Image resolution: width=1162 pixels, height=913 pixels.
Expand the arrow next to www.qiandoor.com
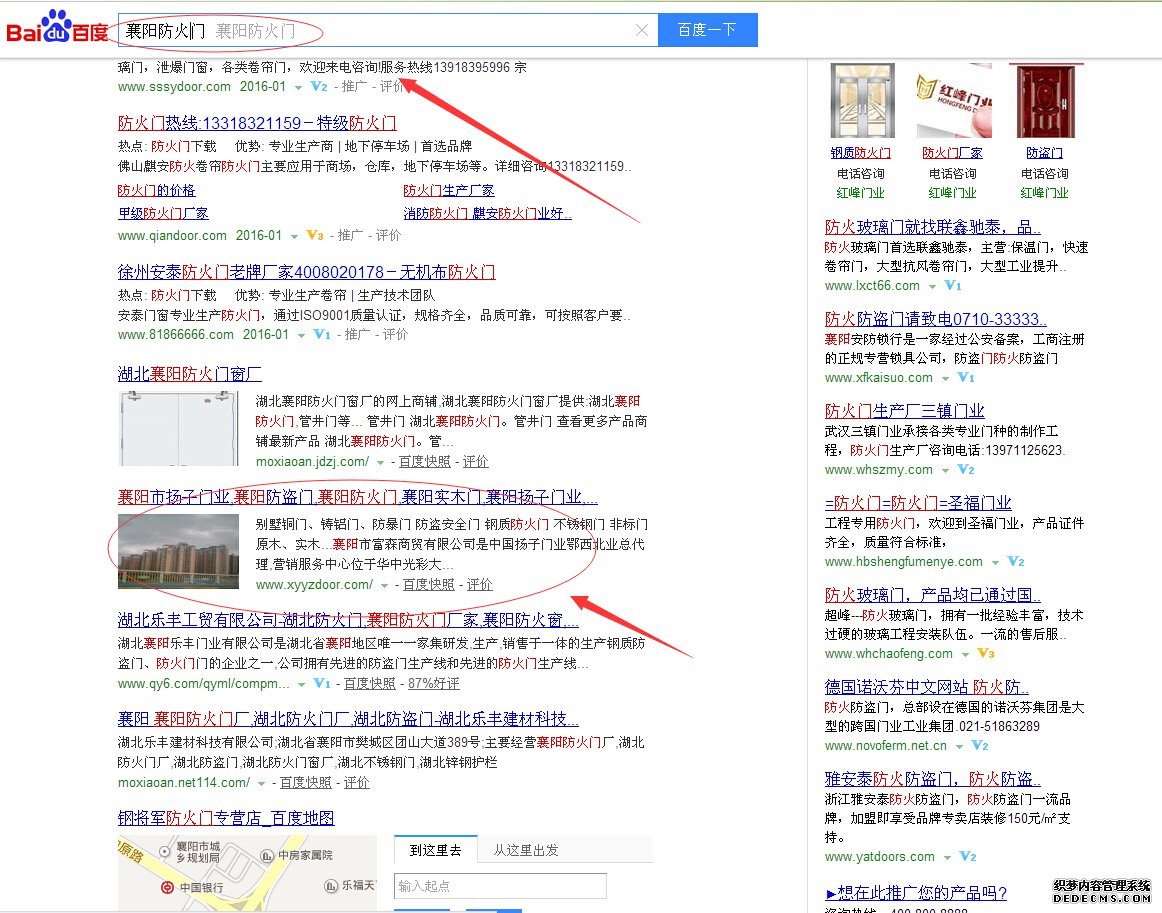point(294,236)
